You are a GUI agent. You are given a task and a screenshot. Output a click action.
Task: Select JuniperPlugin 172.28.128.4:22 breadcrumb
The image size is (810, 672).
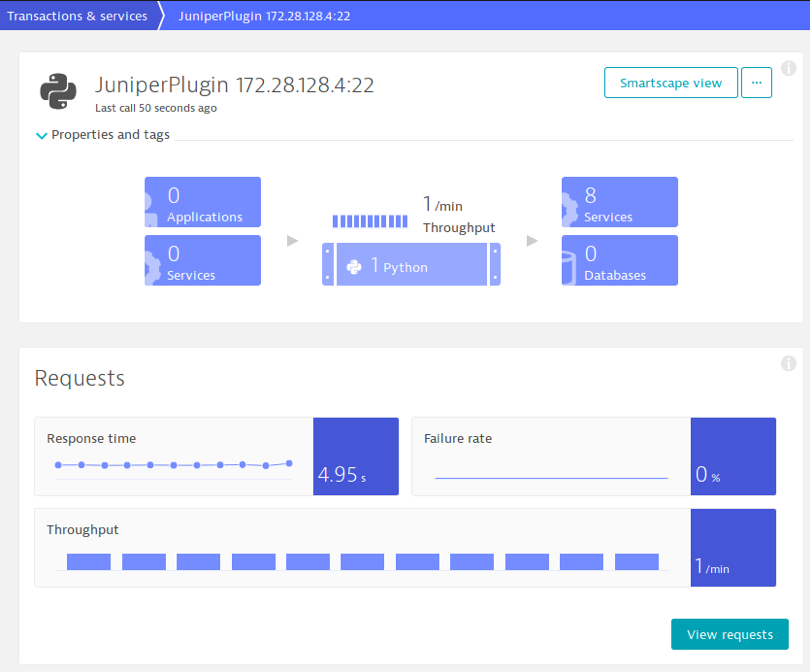[264, 16]
